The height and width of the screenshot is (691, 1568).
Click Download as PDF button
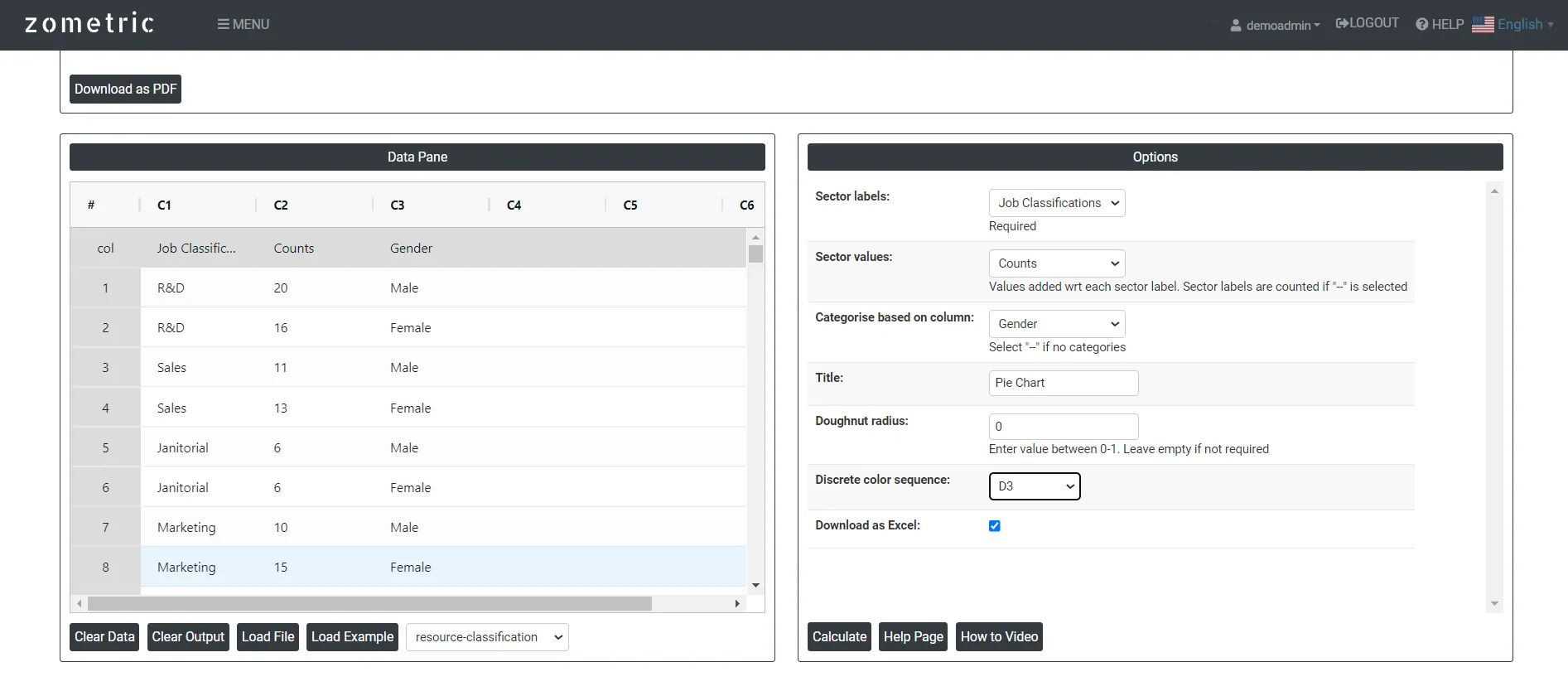(x=125, y=89)
